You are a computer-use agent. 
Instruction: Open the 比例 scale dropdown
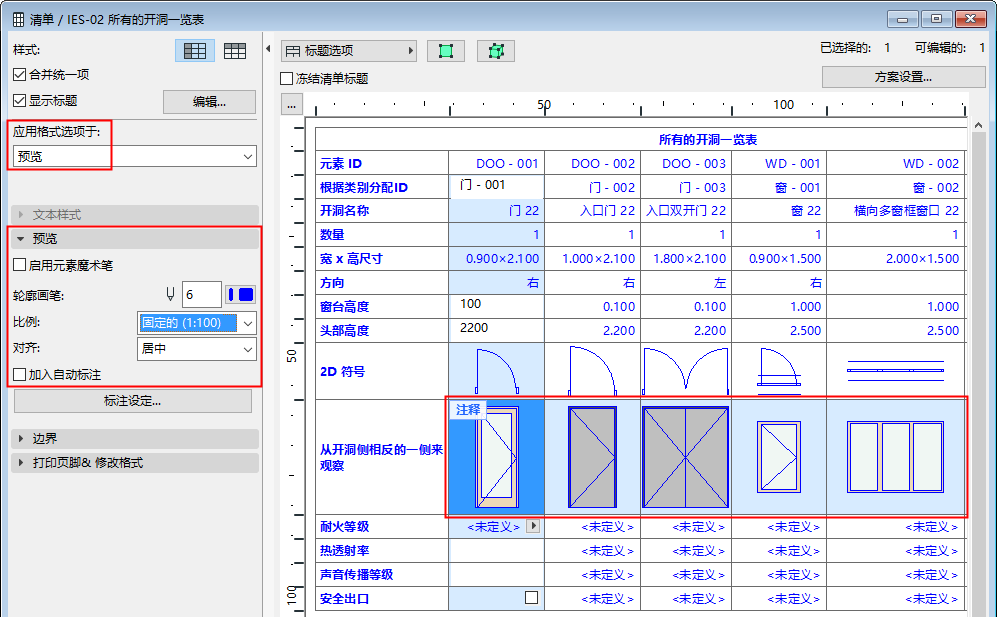pos(196,323)
